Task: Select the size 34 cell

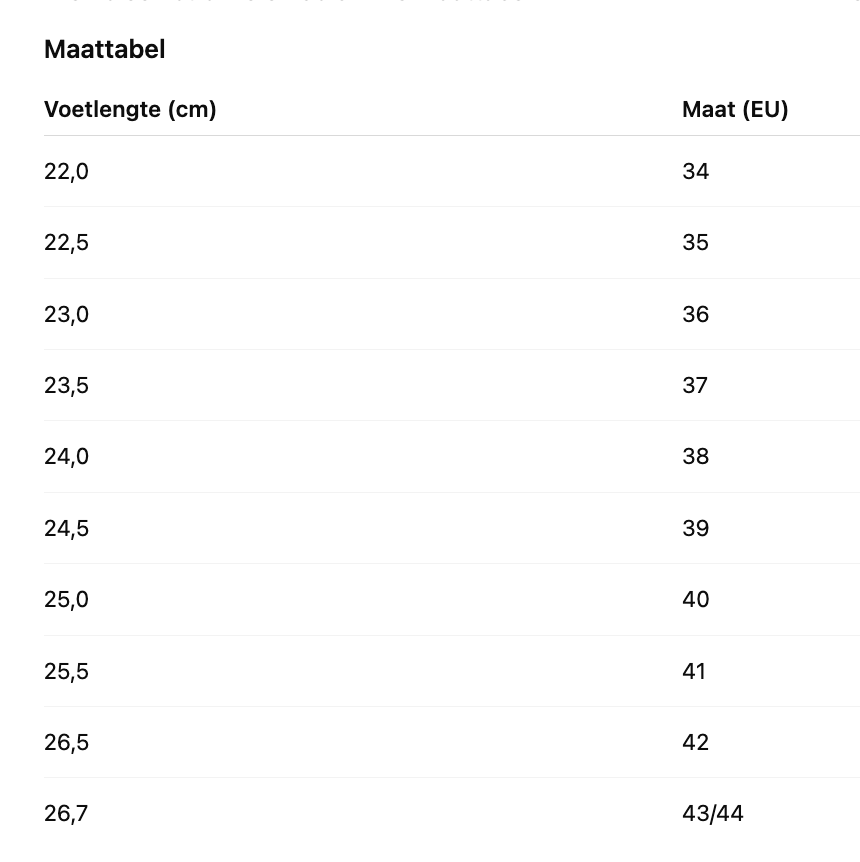Action: (x=695, y=171)
